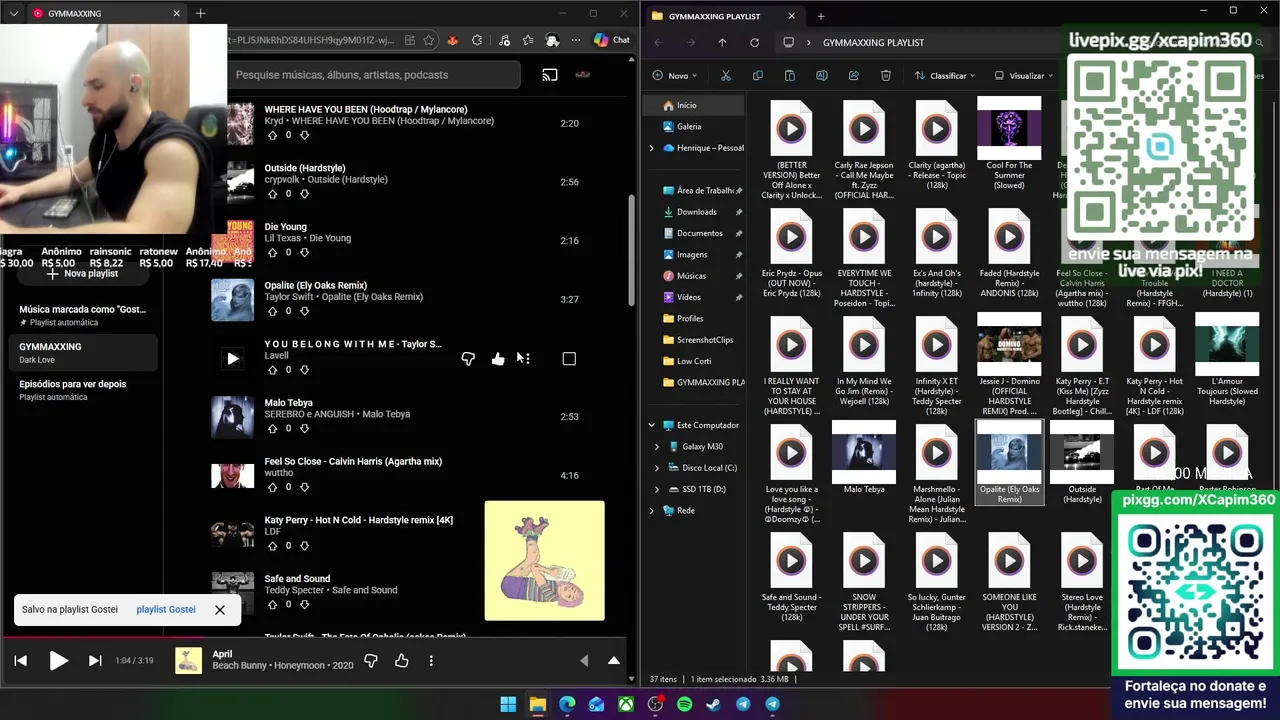Upvote 'Opalite (Ely Oaks Remix)' song
Screen dimensions: 1280x720
pyautogui.click(x=272, y=311)
